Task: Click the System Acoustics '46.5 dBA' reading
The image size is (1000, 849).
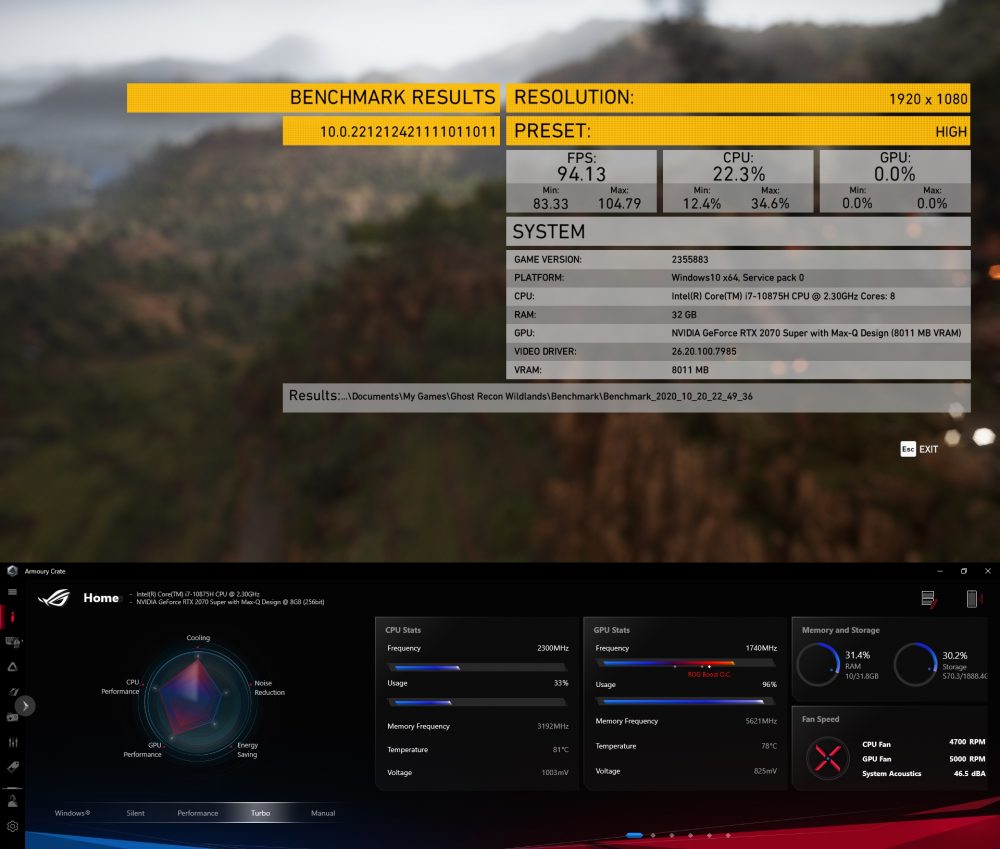Action: click(969, 774)
